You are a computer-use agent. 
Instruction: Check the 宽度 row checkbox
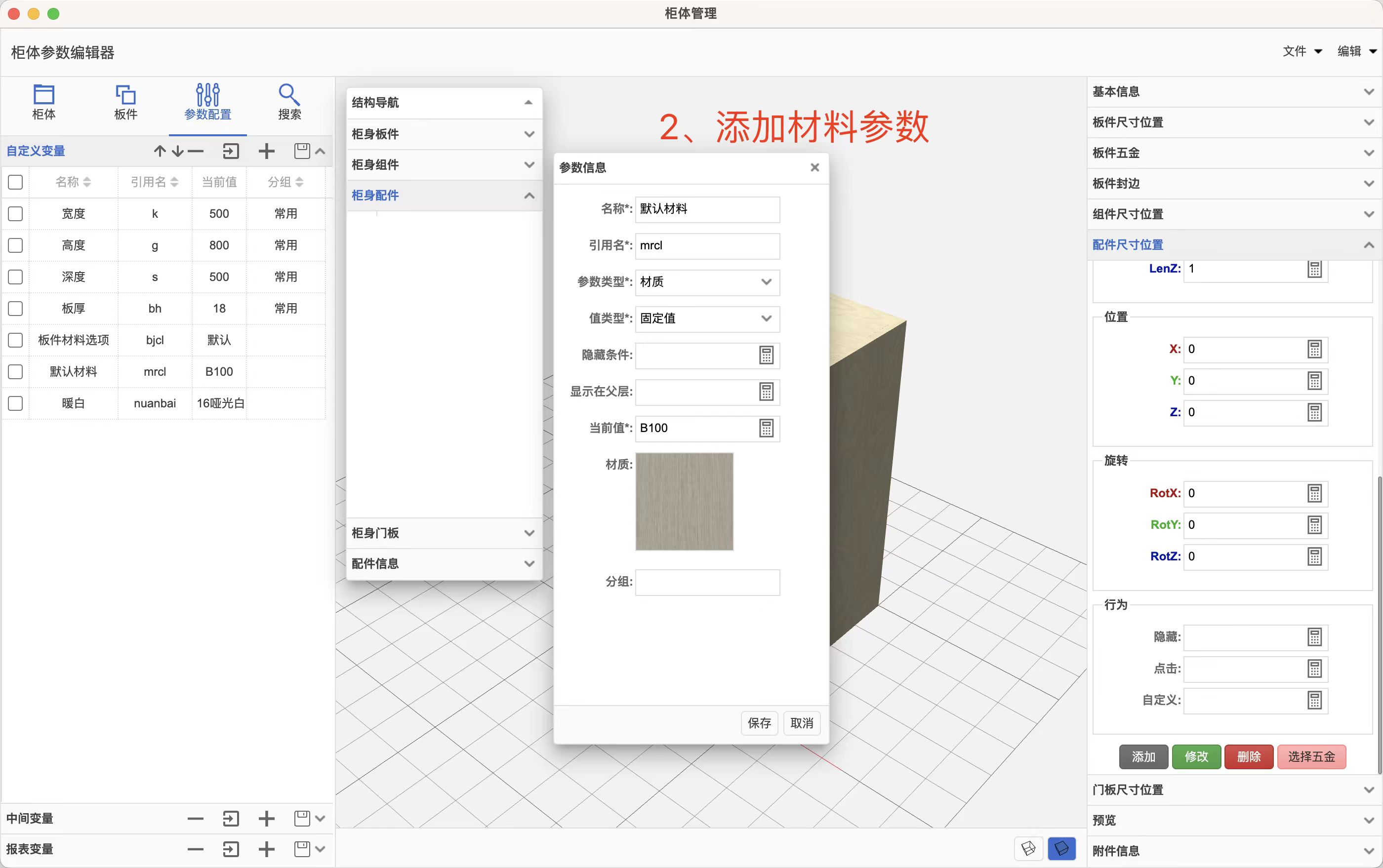(15, 214)
